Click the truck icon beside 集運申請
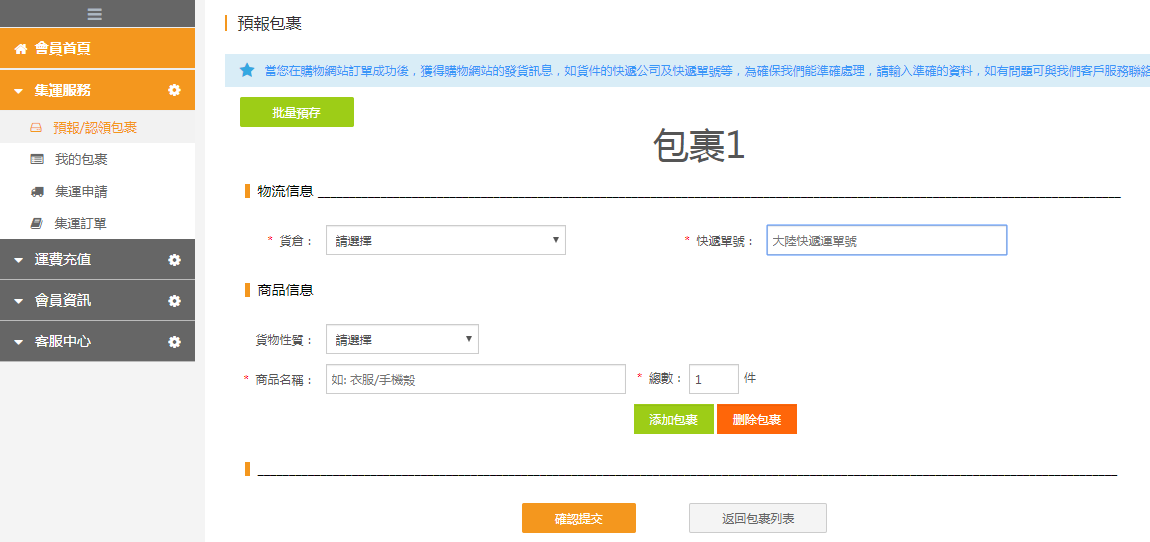 click(37, 191)
